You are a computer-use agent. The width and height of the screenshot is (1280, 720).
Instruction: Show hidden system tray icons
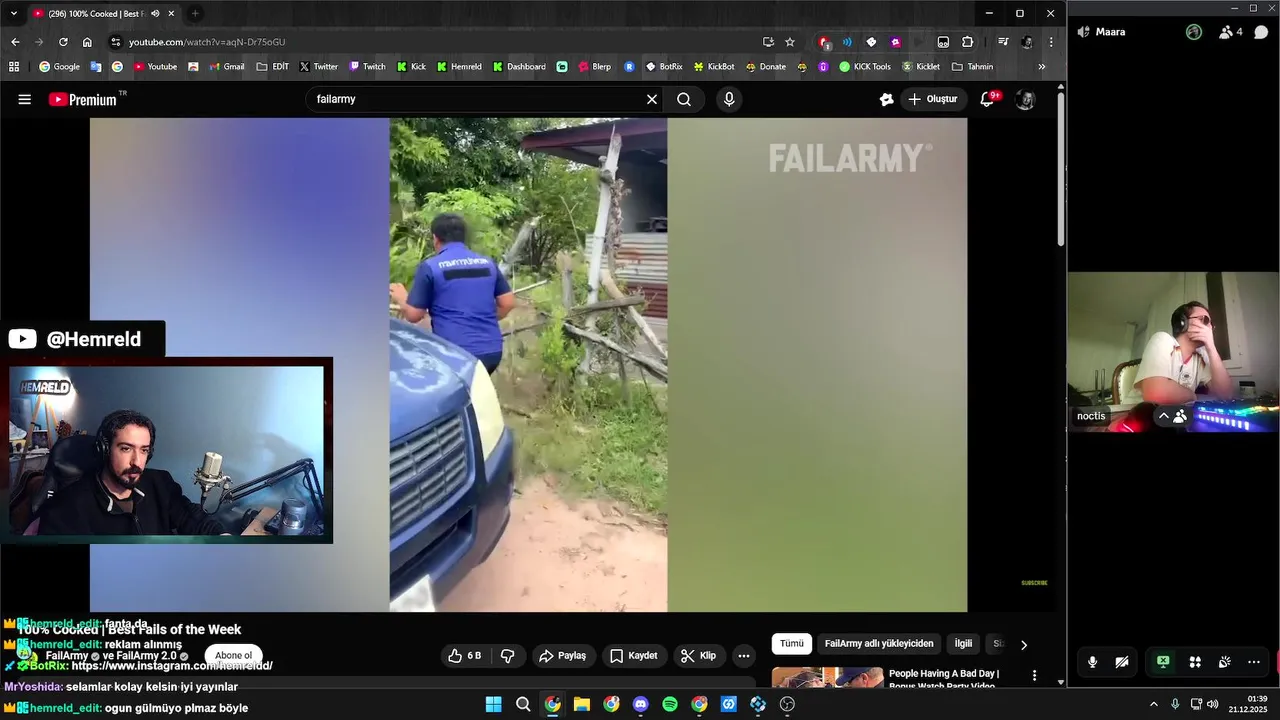tap(1153, 704)
